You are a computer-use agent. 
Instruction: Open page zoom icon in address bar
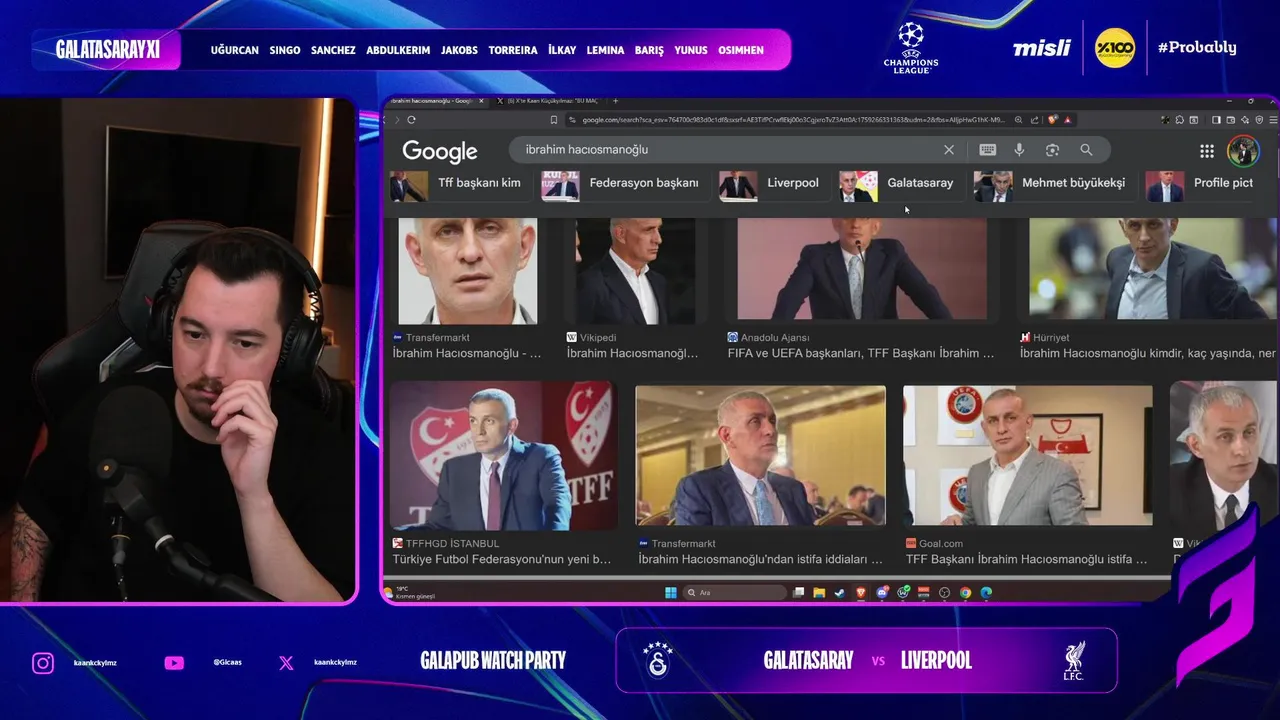pos(1018,119)
